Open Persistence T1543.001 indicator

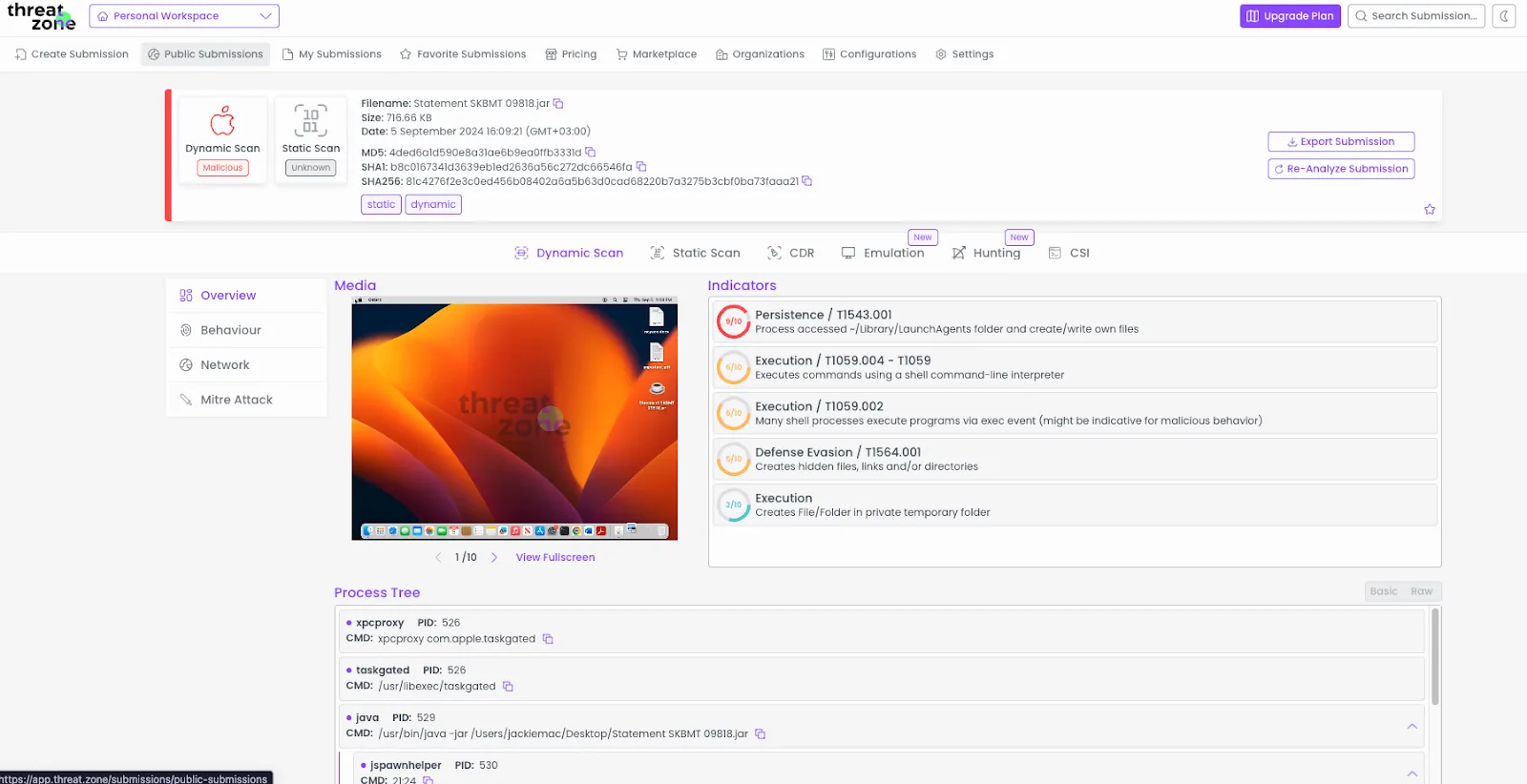pyautogui.click(x=1075, y=321)
